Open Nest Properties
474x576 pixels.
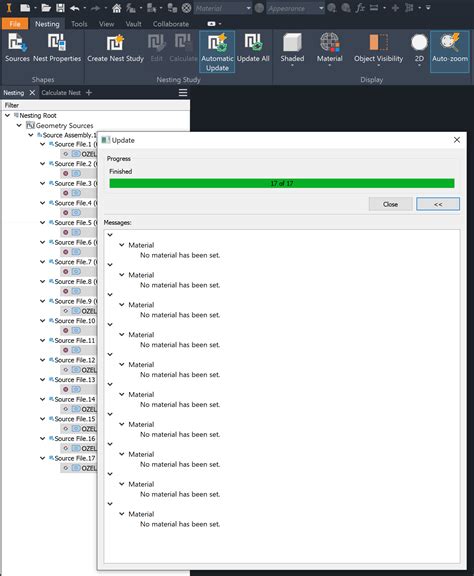pyautogui.click(x=57, y=49)
